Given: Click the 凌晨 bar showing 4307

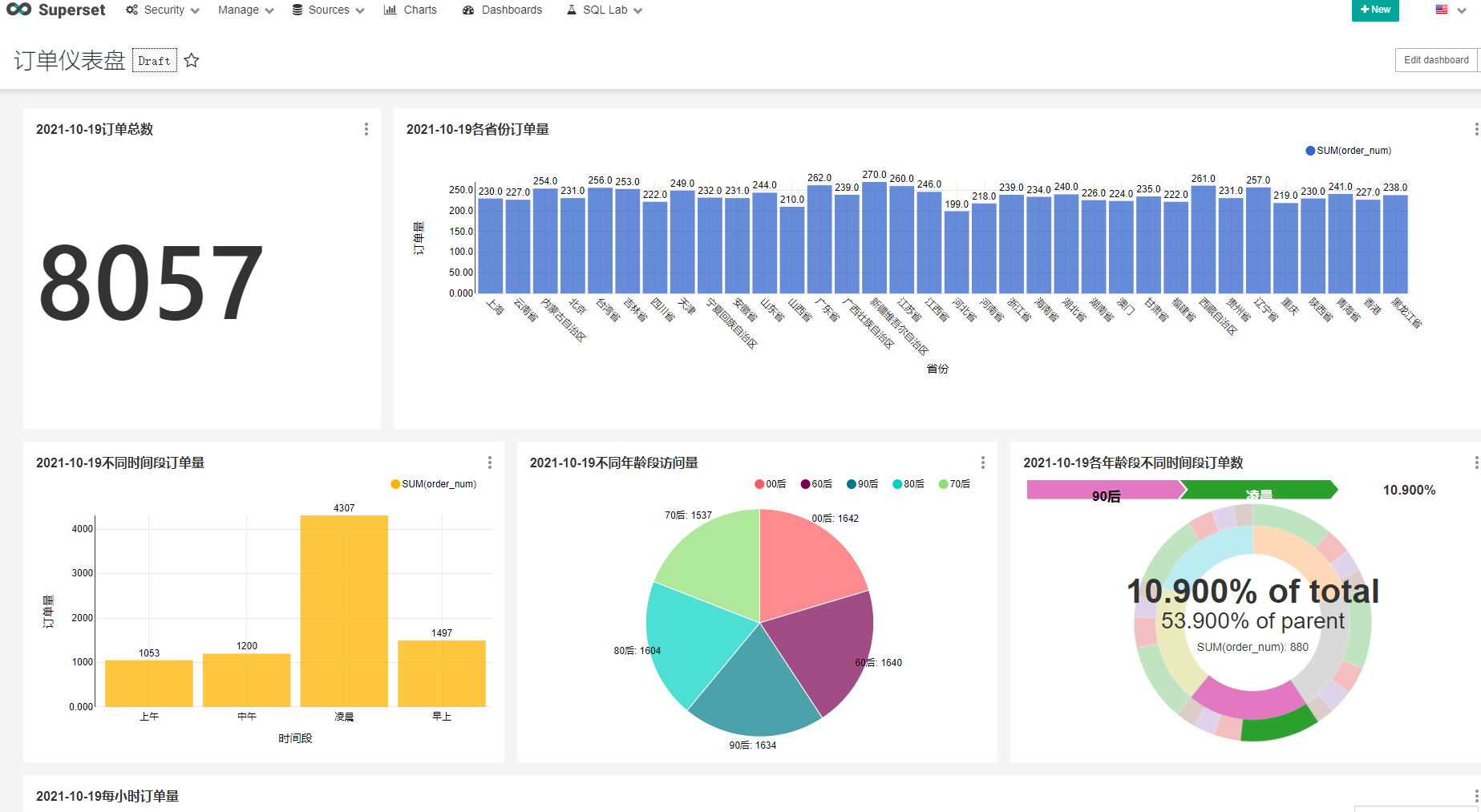Looking at the screenshot, I should tap(344, 611).
